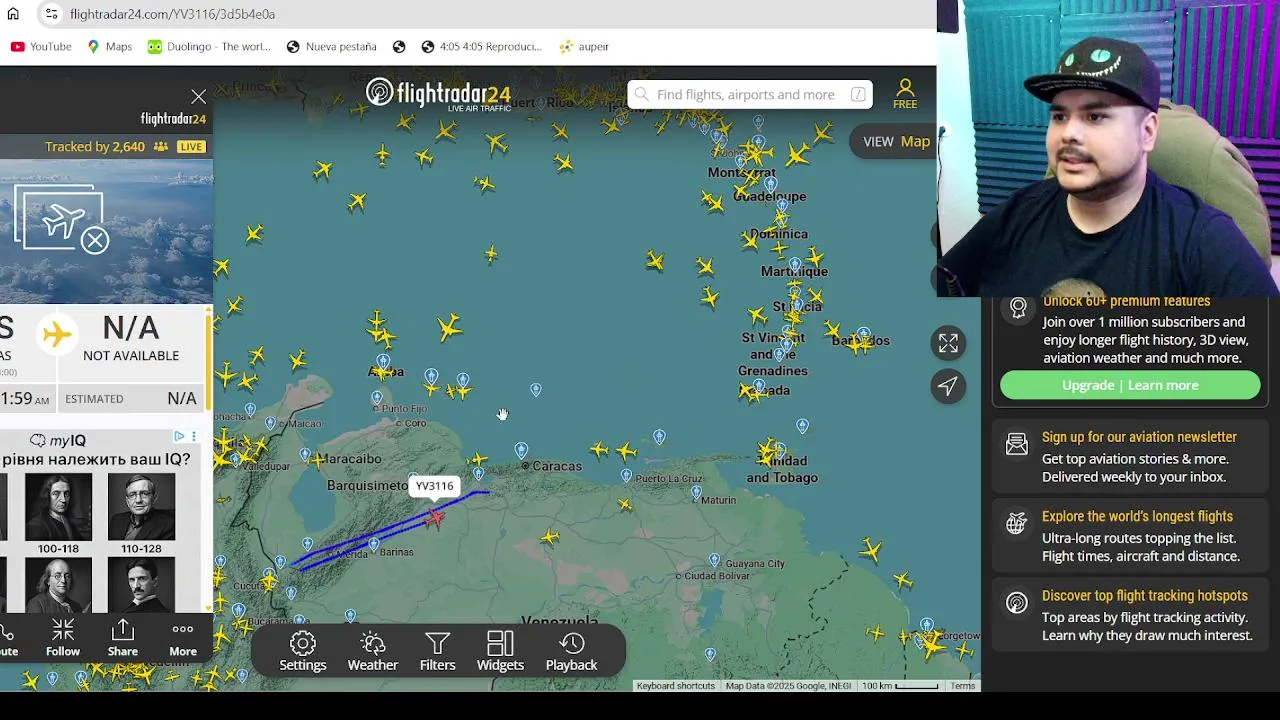Click the browser Home button
This screenshot has width=1280, height=720.
[x=13, y=14]
